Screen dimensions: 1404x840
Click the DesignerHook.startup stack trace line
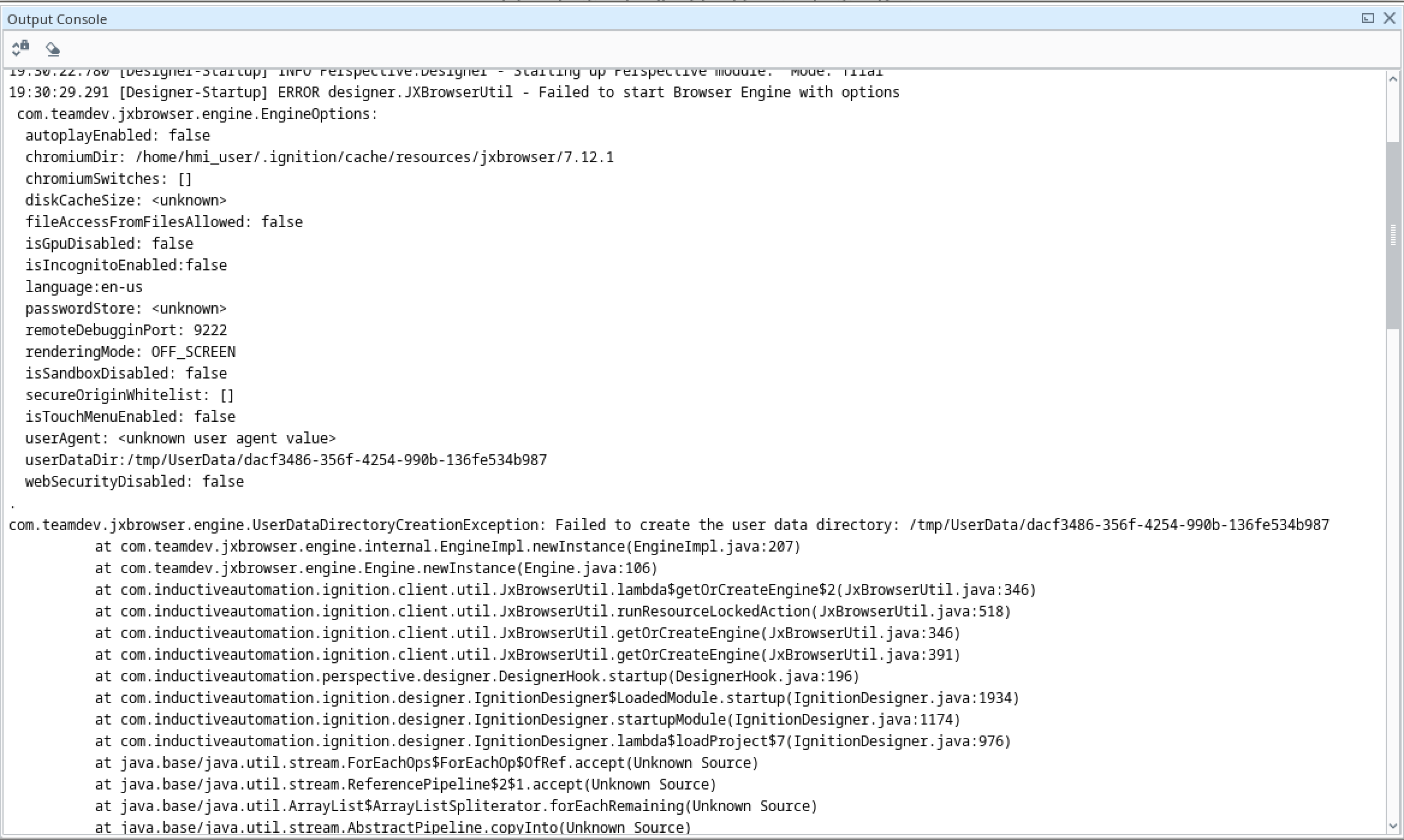click(x=477, y=677)
